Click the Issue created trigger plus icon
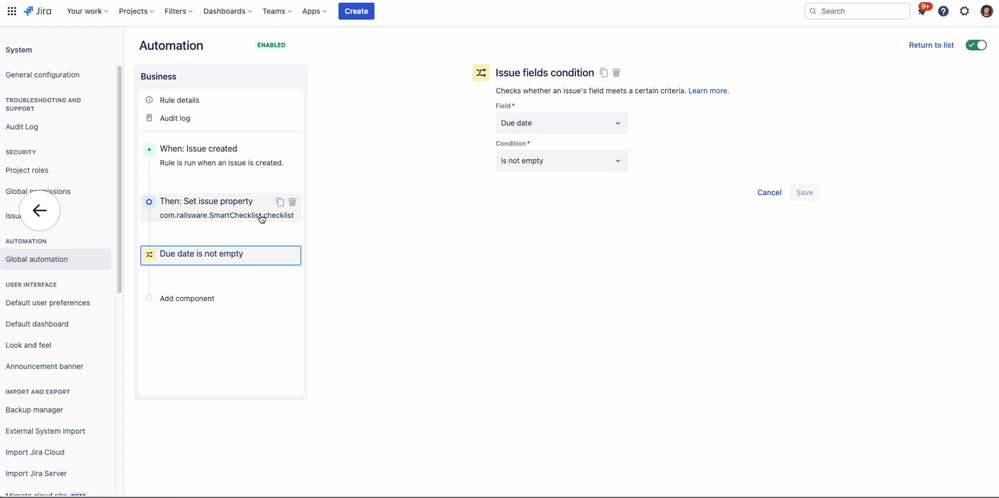This screenshot has height=498, width=999. point(149,150)
